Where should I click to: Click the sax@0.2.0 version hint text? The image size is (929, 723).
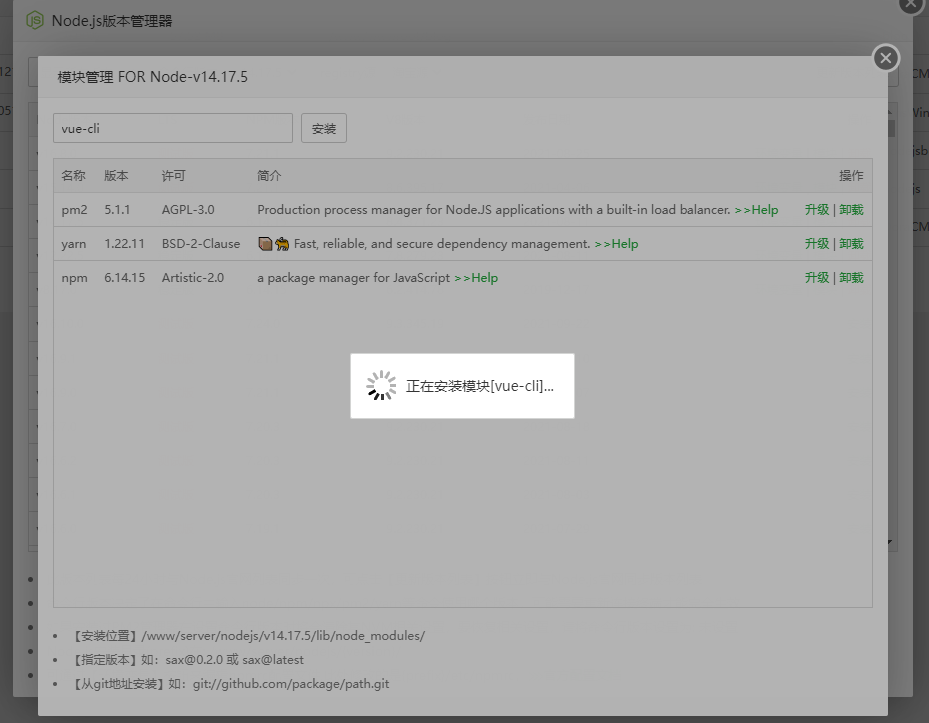coord(188,660)
